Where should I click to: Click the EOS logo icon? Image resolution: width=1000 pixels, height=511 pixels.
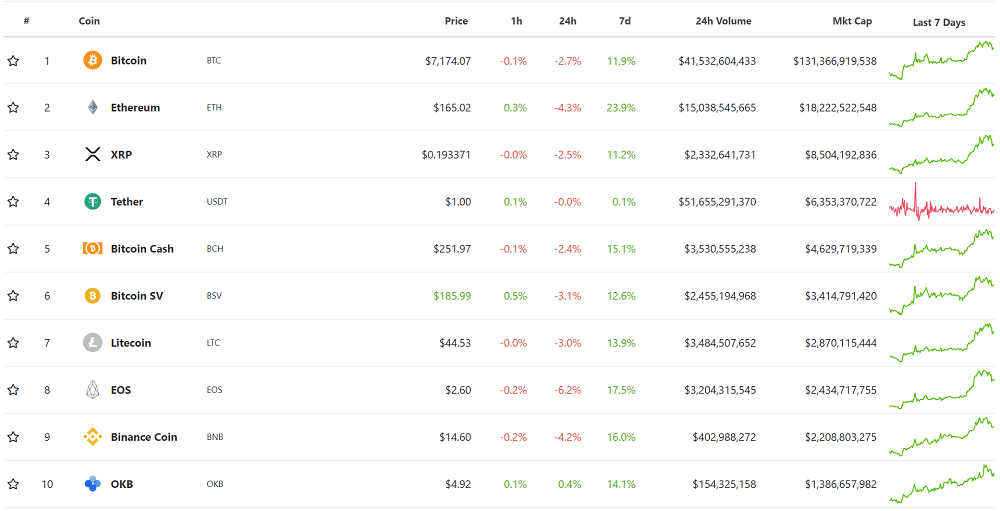pyautogui.click(x=92, y=390)
